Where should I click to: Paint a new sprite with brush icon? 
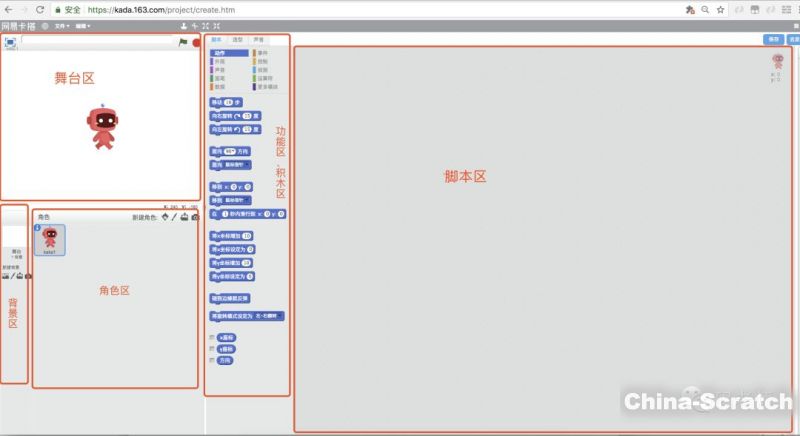174,217
